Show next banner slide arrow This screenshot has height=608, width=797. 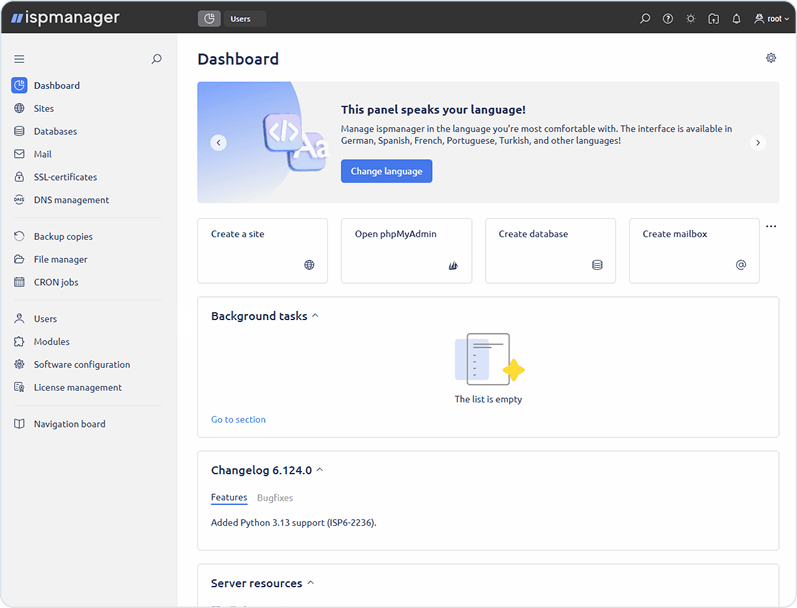(758, 143)
